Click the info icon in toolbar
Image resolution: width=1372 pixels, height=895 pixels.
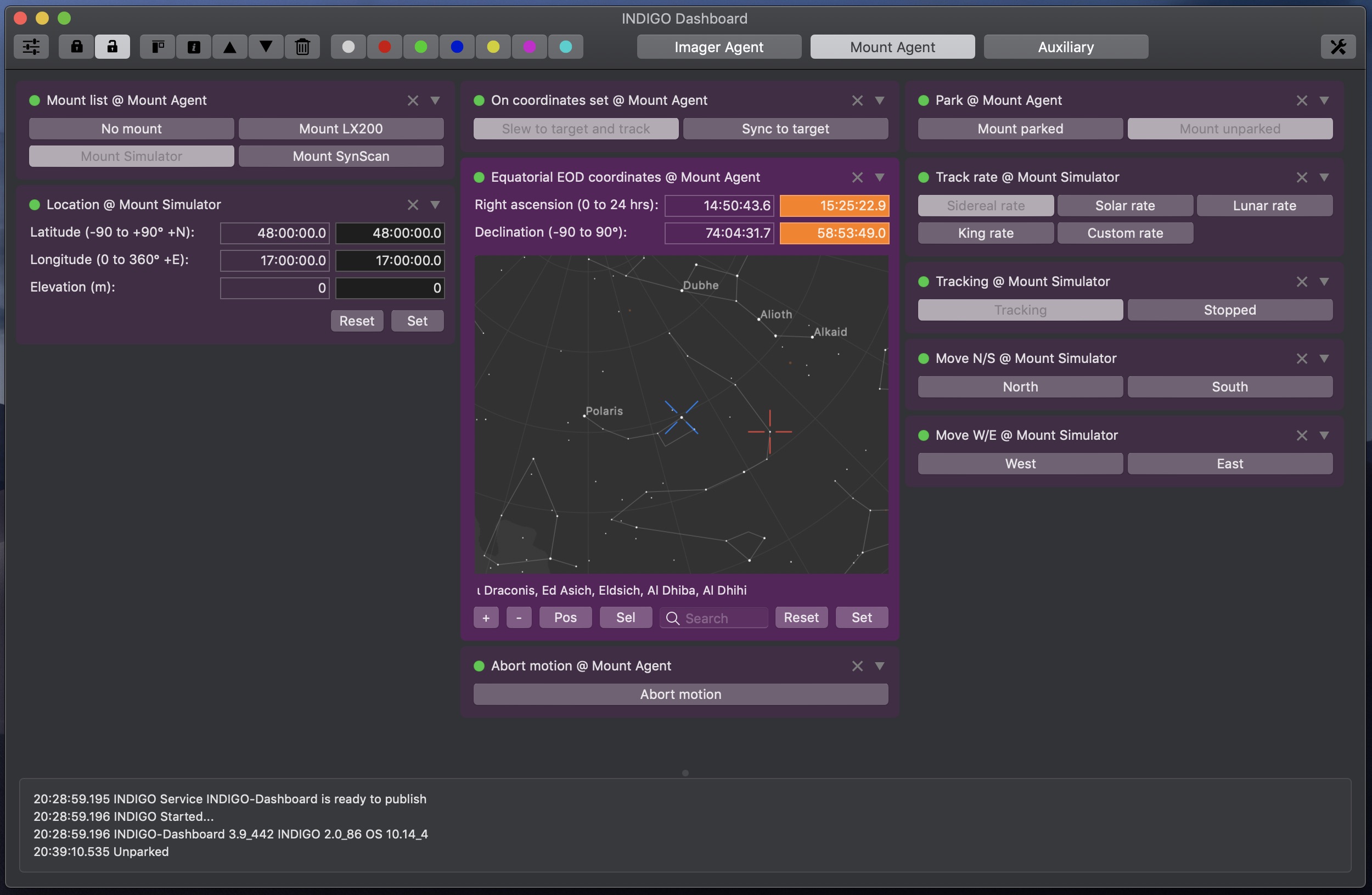pyautogui.click(x=194, y=47)
